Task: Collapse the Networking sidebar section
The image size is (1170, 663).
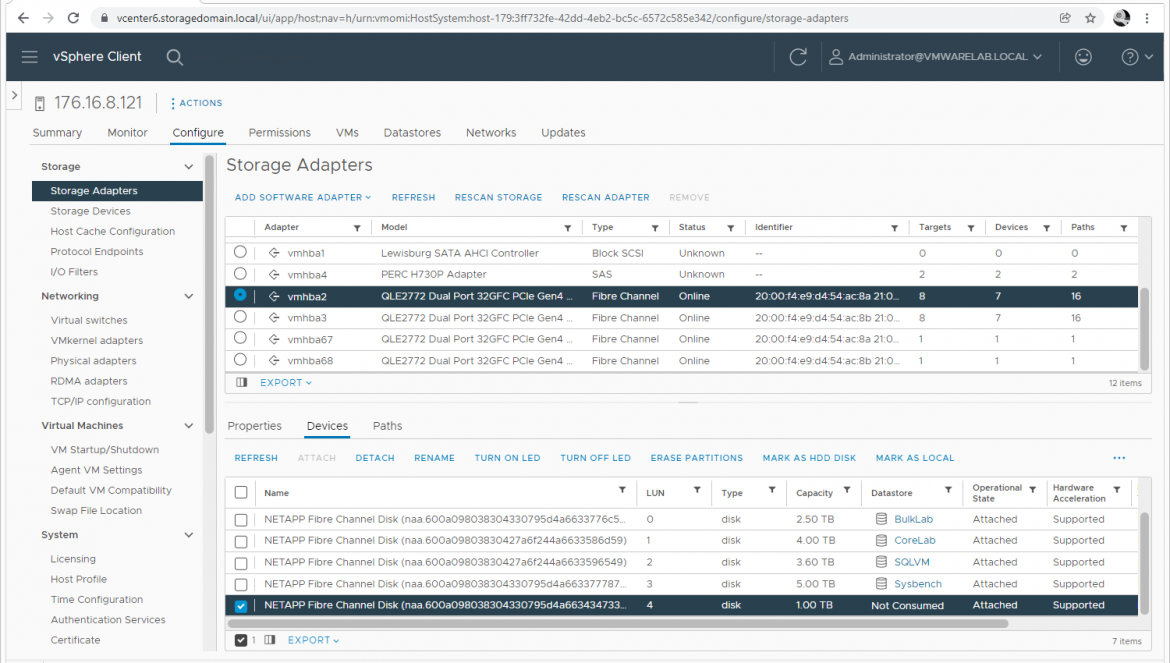Action: (188, 296)
